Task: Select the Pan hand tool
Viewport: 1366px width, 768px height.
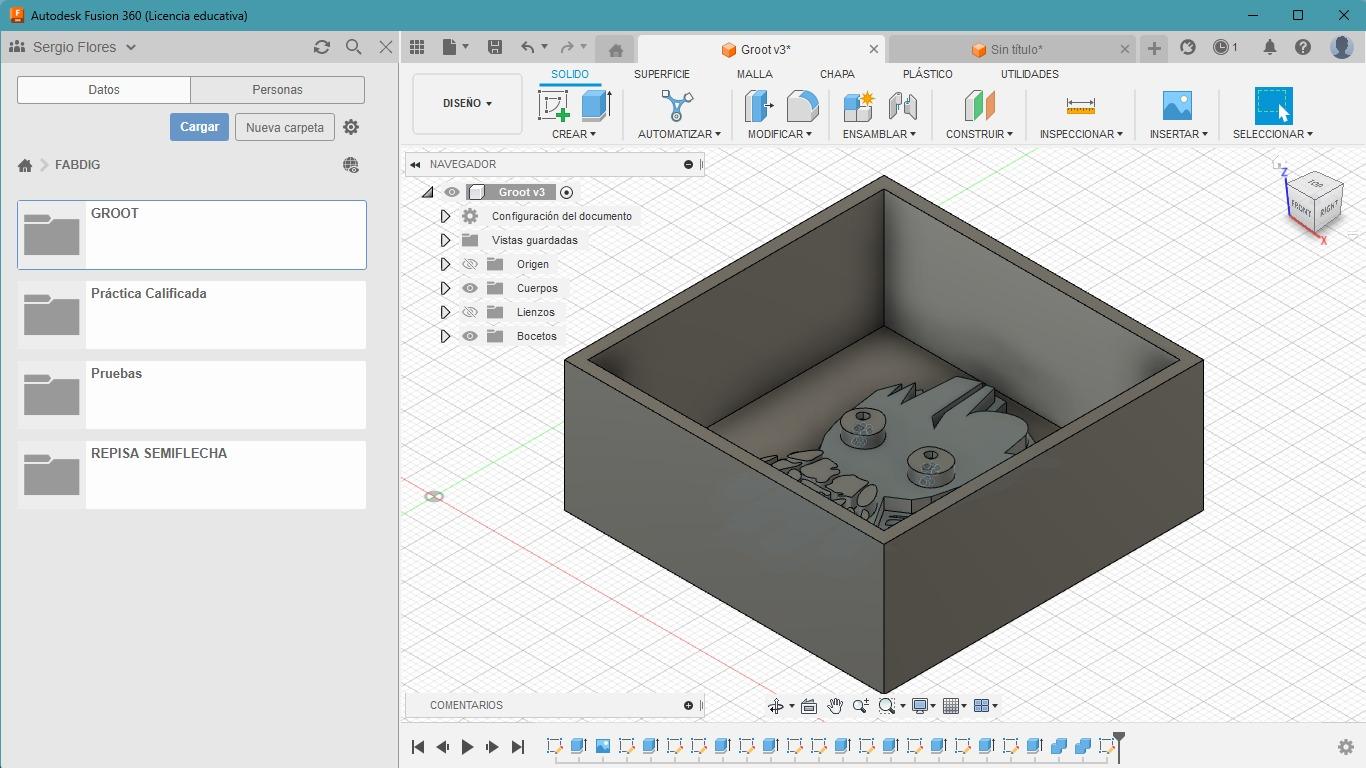Action: (834, 706)
